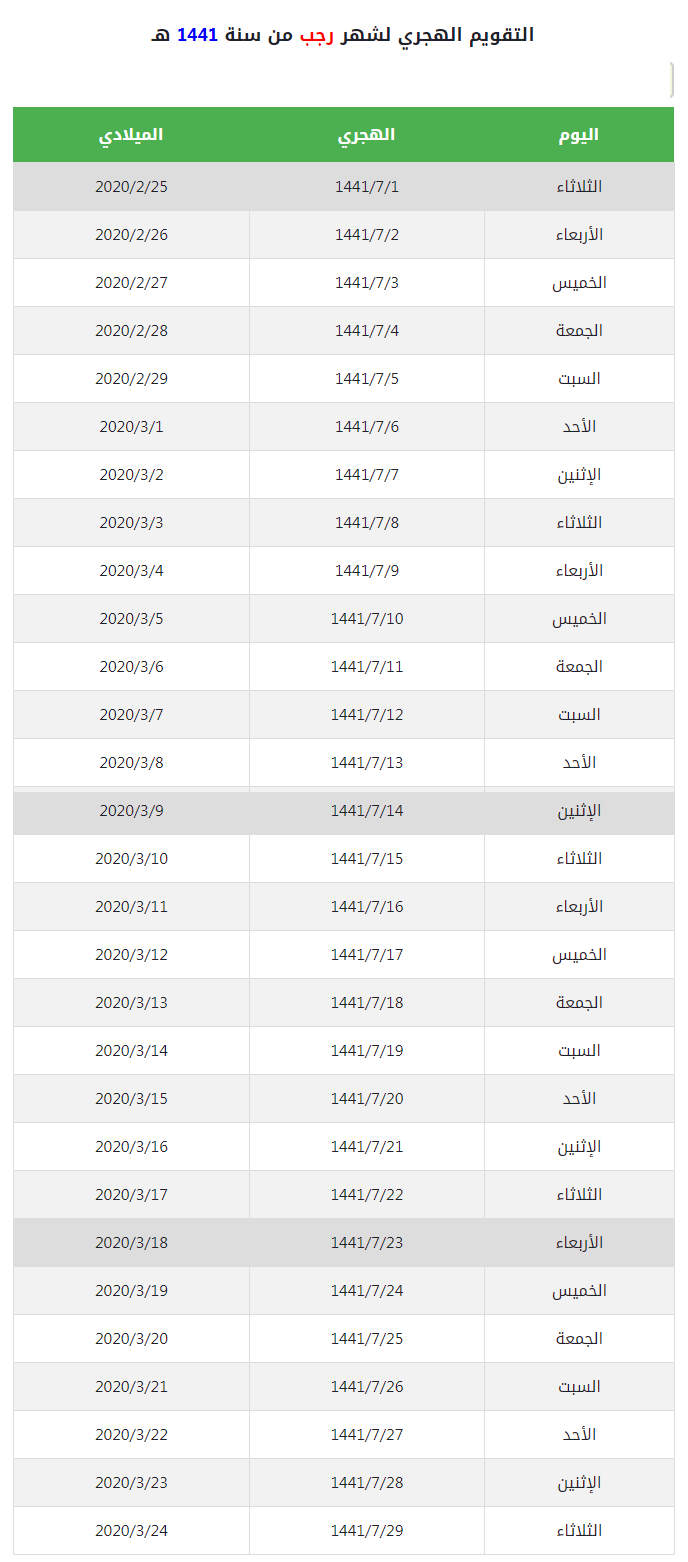Click Hijri date 1441/7/15
The image size is (688, 1562).
[367, 859]
